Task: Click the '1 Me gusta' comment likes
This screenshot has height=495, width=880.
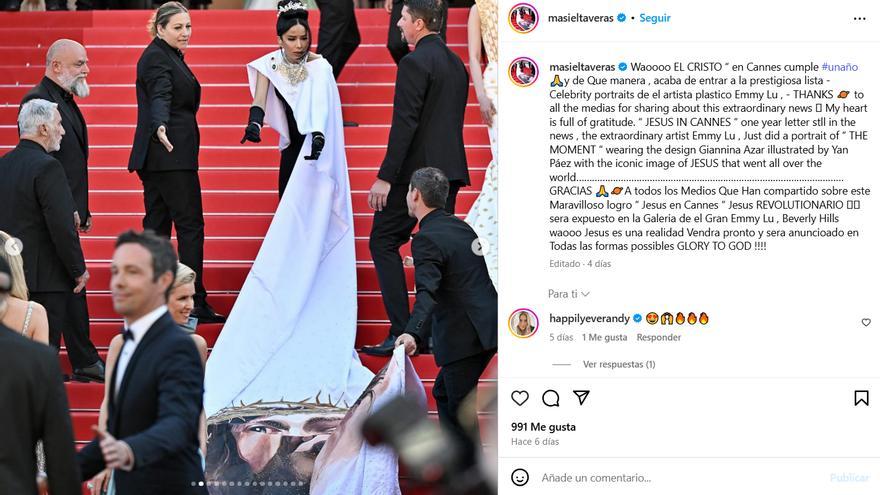Action: (x=604, y=337)
